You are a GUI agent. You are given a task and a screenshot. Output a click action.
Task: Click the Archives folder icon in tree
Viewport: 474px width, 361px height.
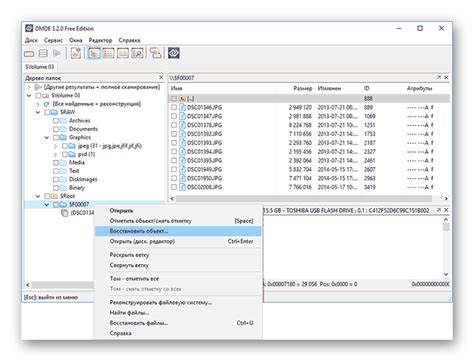click(x=63, y=121)
